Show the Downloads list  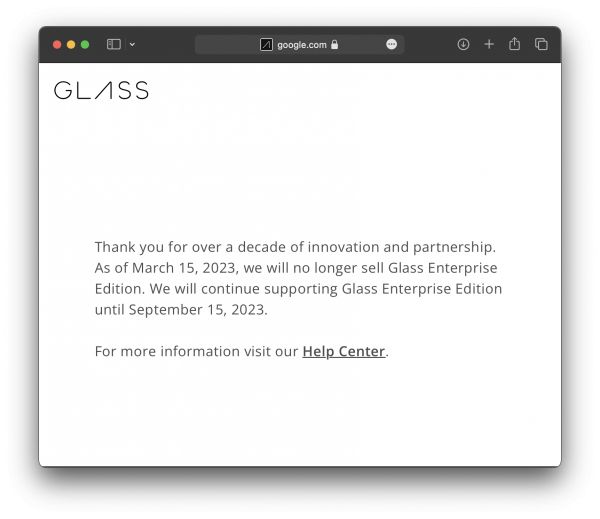point(463,44)
